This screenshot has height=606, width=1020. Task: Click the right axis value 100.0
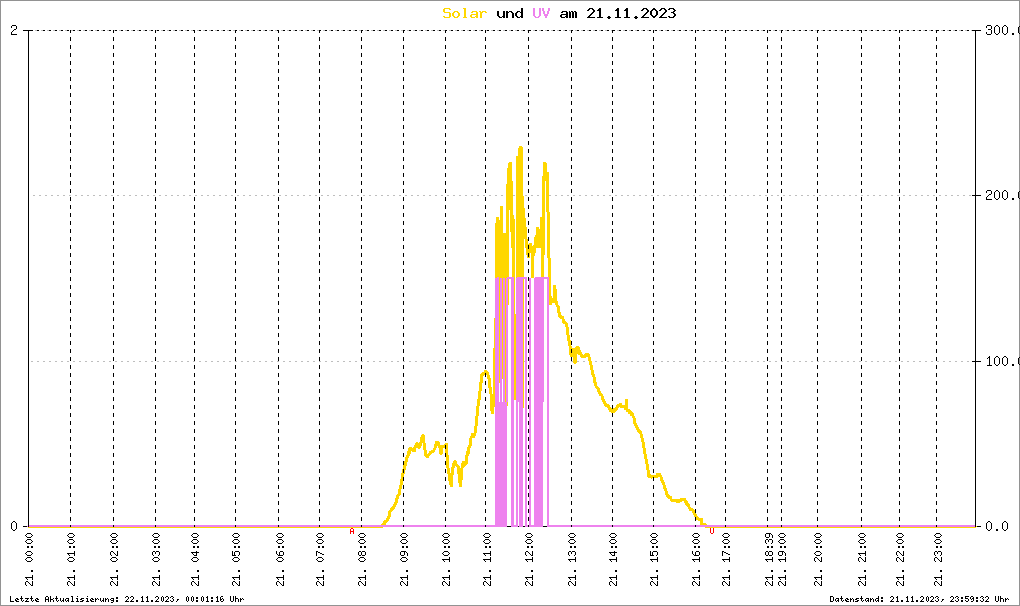click(1002, 361)
